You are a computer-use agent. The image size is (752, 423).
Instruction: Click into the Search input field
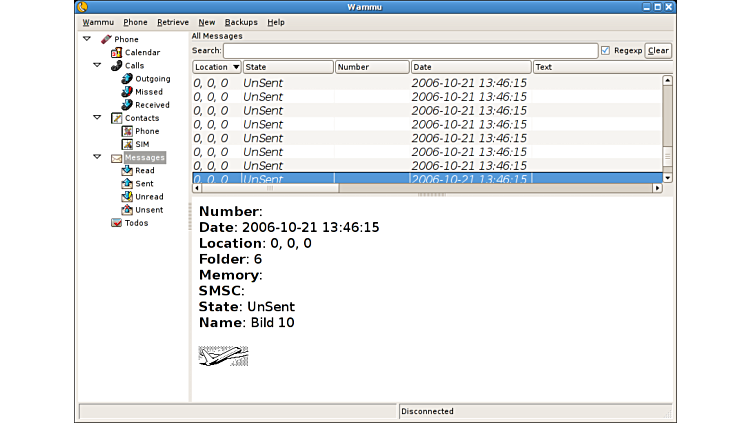tap(410, 50)
